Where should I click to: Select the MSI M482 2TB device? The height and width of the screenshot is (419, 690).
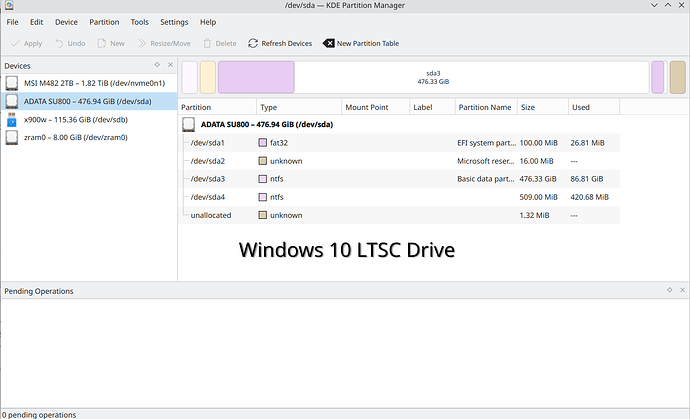pyautogui.click(x=88, y=83)
